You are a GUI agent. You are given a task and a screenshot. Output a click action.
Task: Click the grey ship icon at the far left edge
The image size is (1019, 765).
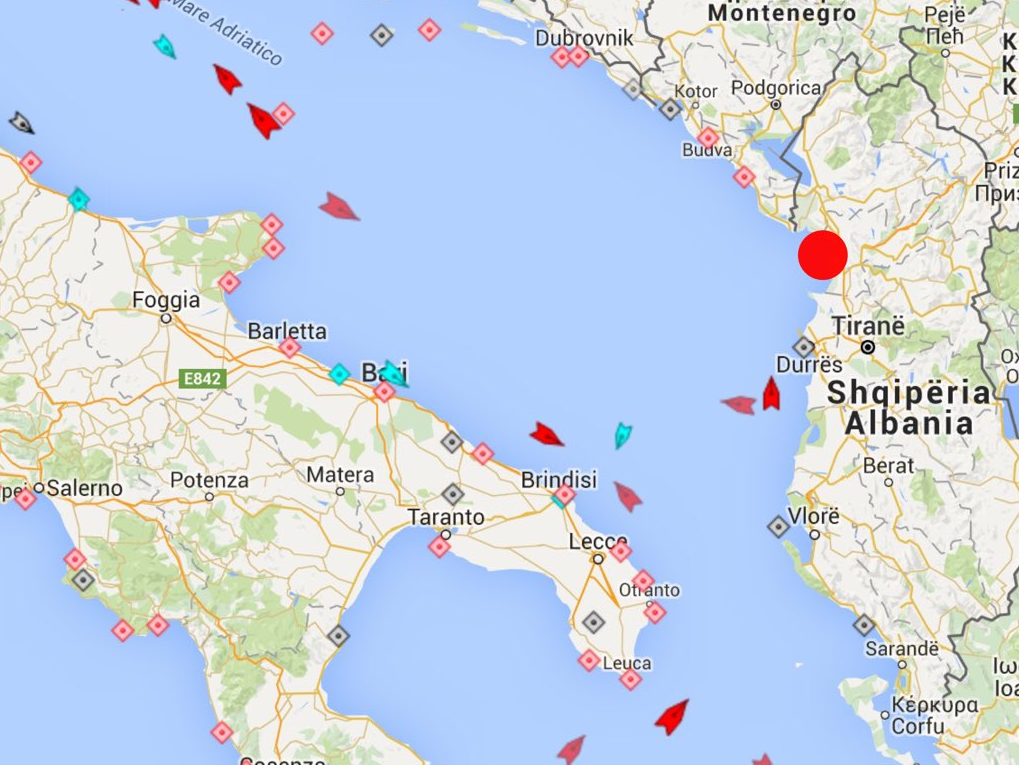click(x=21, y=122)
